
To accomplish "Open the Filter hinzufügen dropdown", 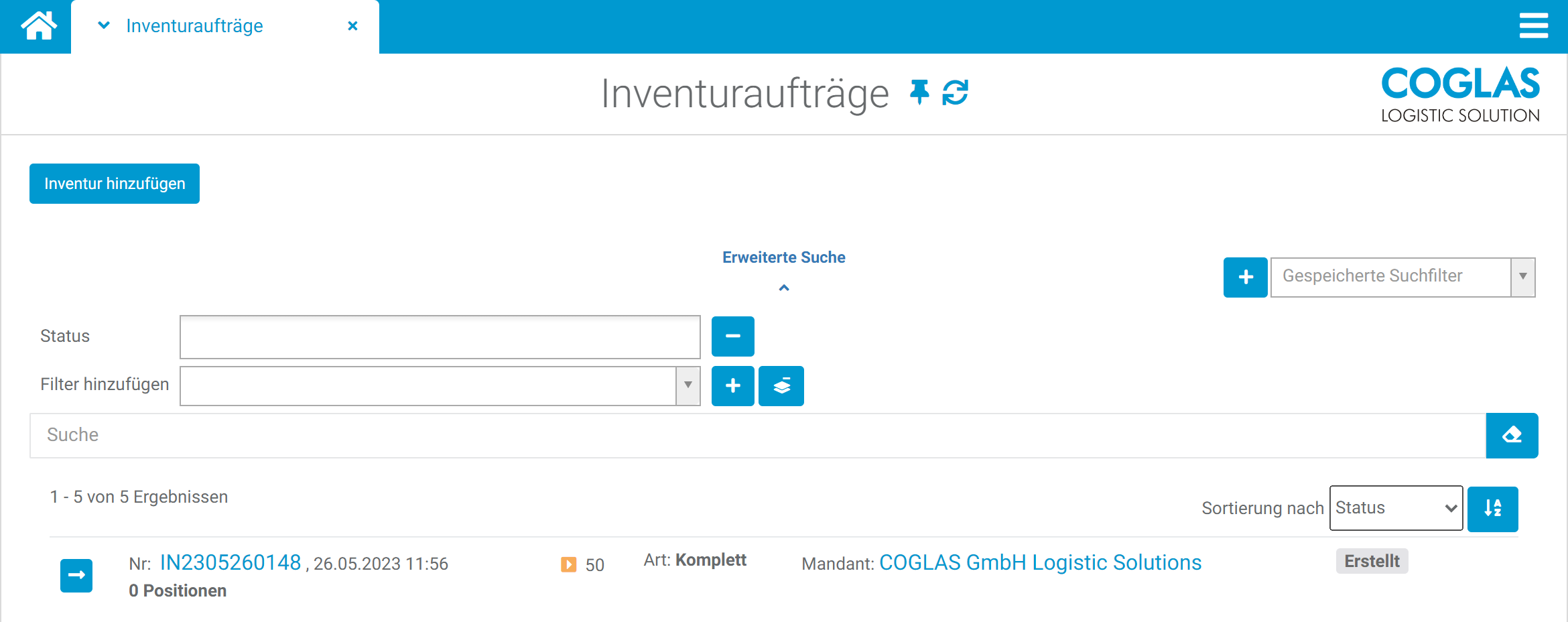I will 688,385.
